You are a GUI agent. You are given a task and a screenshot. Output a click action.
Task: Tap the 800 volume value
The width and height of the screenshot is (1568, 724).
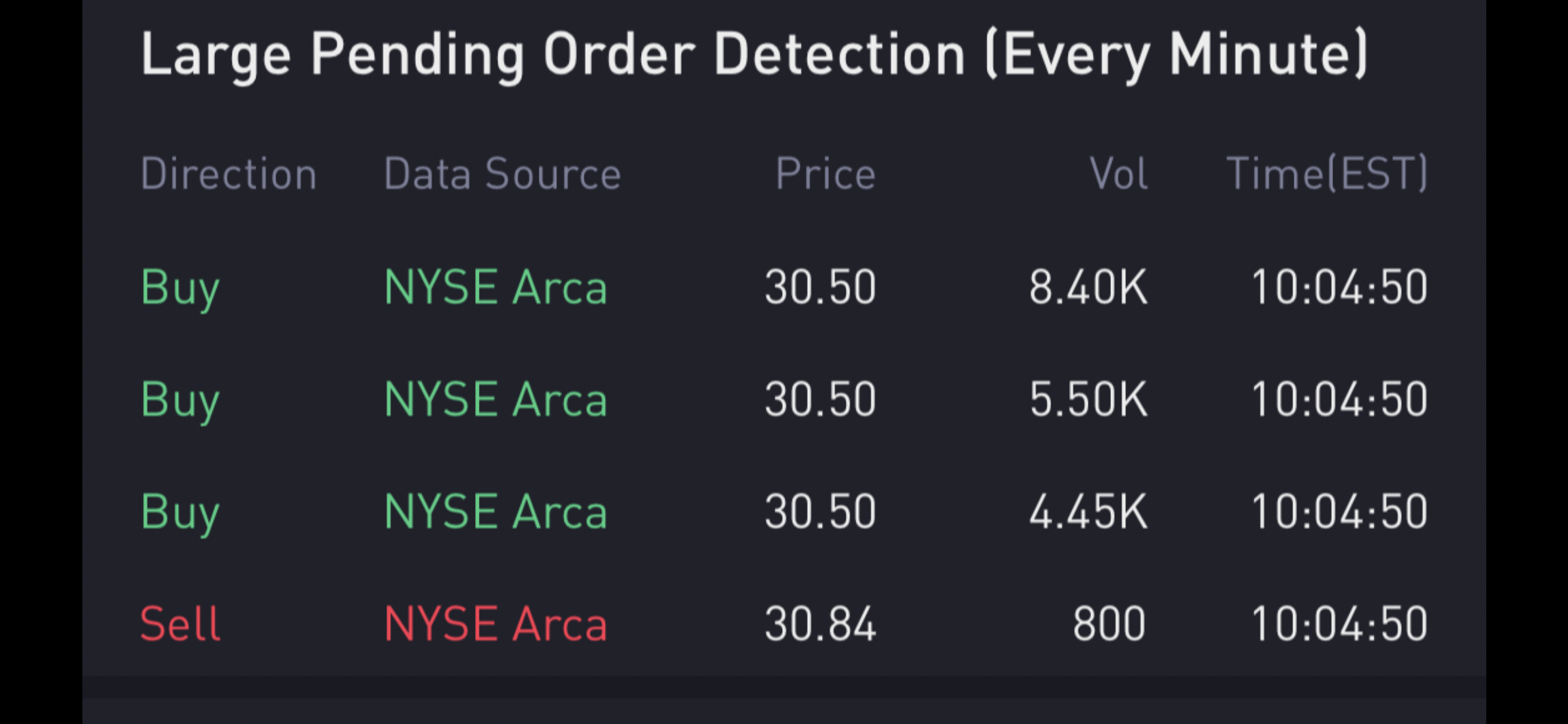1110,624
